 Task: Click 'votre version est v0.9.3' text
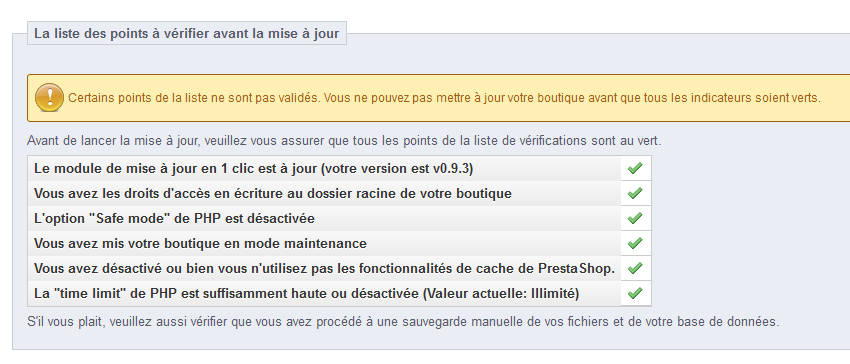coord(397,168)
